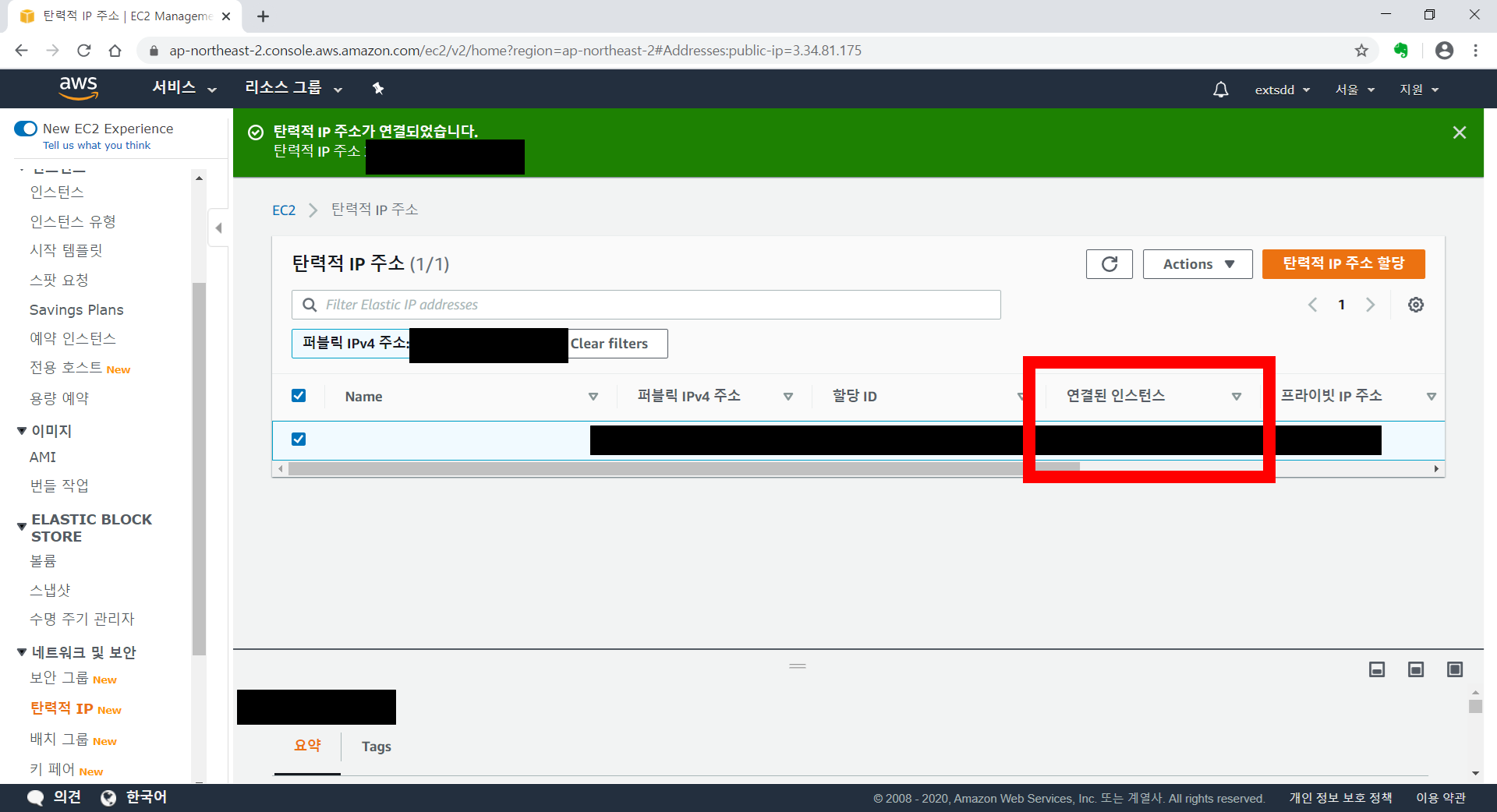Open the pin shortcut icon in AWS navbar
Image resolution: width=1497 pixels, height=812 pixels.
tap(378, 88)
